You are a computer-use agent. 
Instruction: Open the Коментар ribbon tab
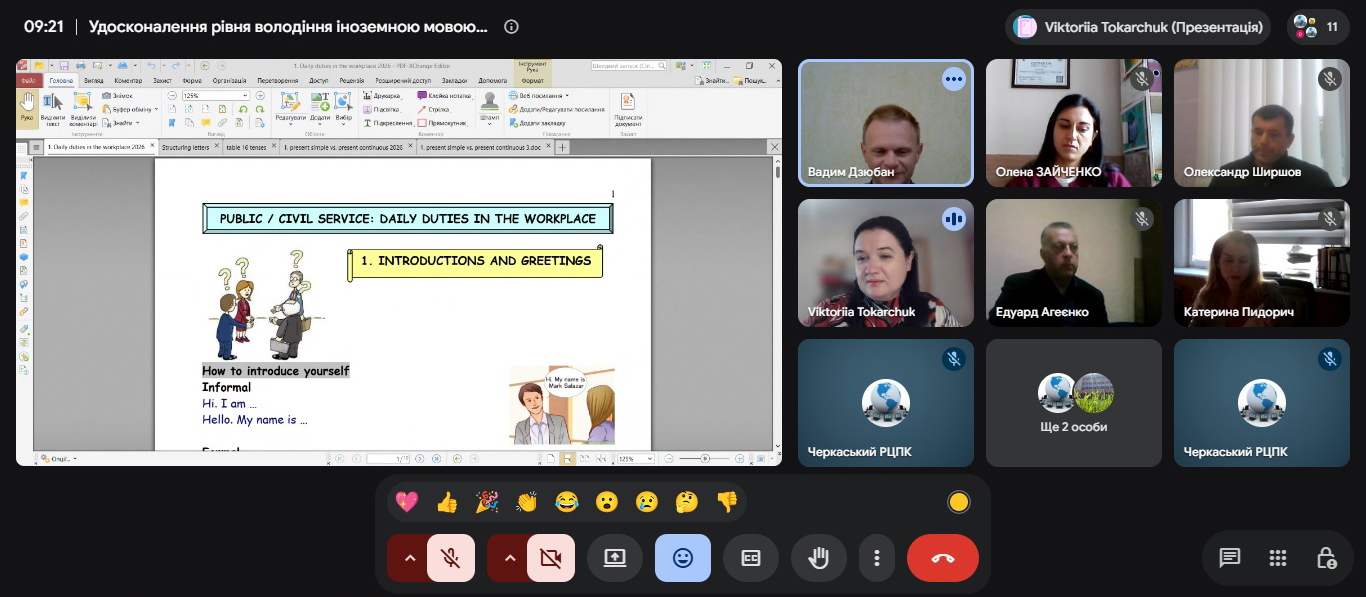click(x=128, y=80)
